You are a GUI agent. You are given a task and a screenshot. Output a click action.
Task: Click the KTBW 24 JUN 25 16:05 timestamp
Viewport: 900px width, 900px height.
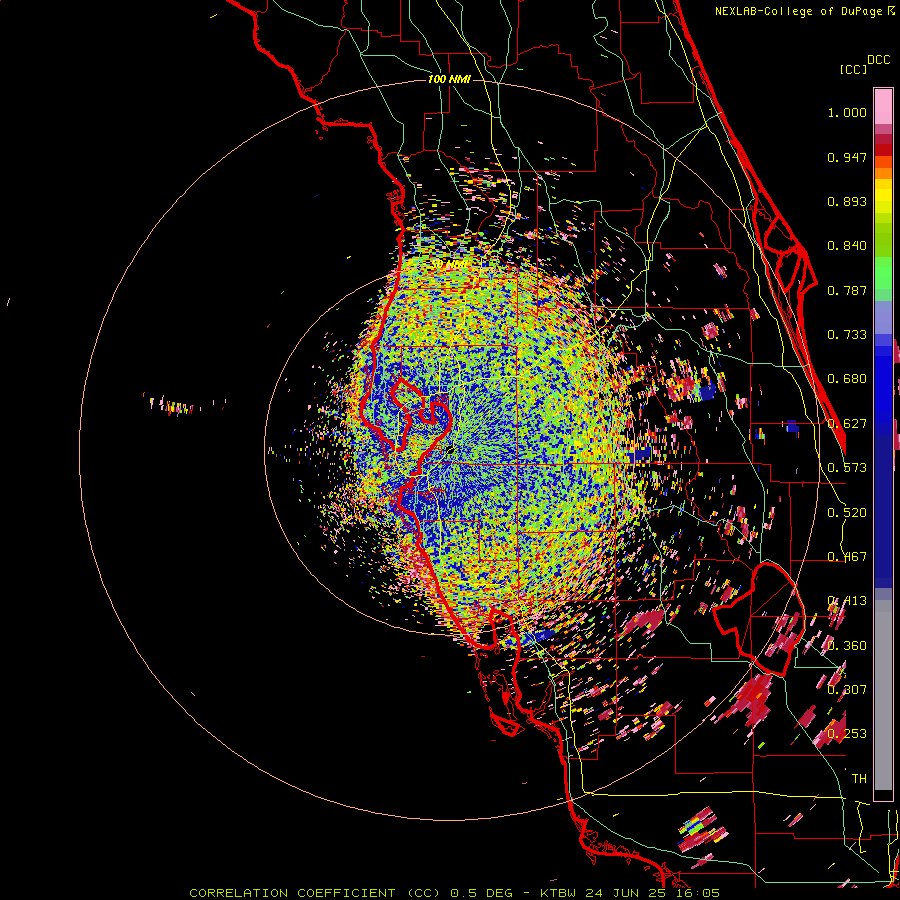coord(630,893)
